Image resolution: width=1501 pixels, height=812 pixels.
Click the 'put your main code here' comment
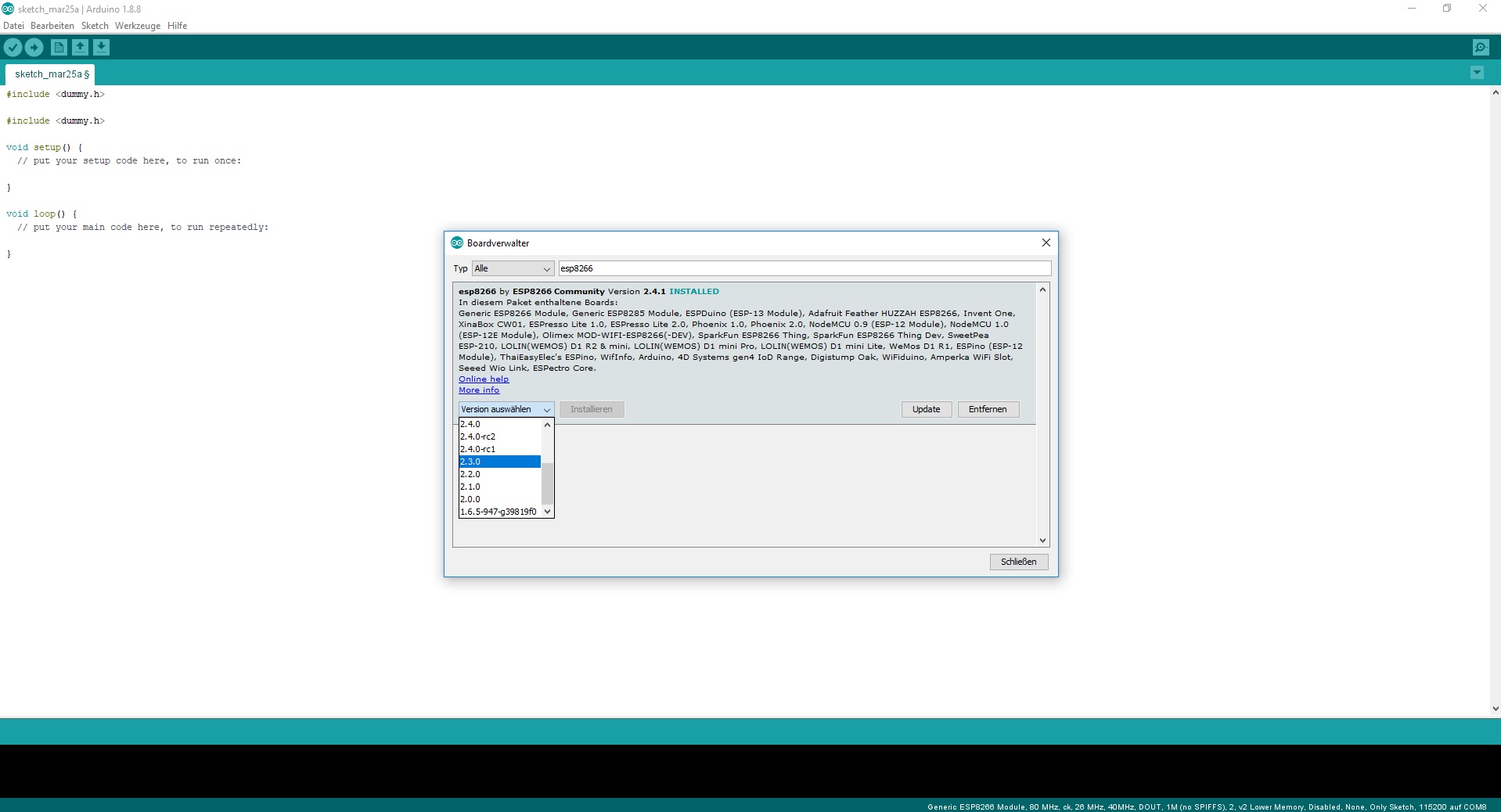coord(143,227)
